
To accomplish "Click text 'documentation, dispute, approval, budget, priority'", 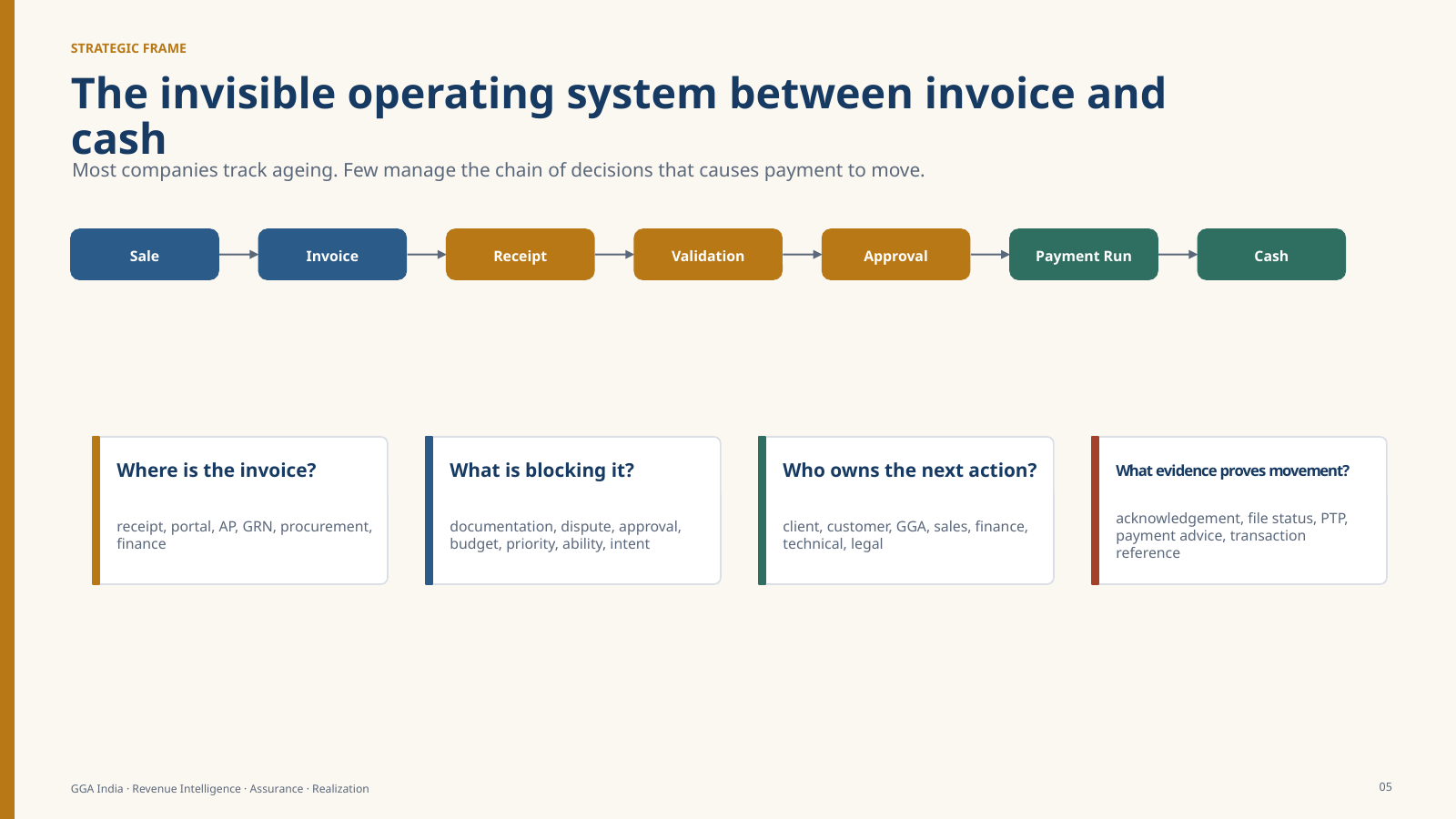I will pos(565,535).
